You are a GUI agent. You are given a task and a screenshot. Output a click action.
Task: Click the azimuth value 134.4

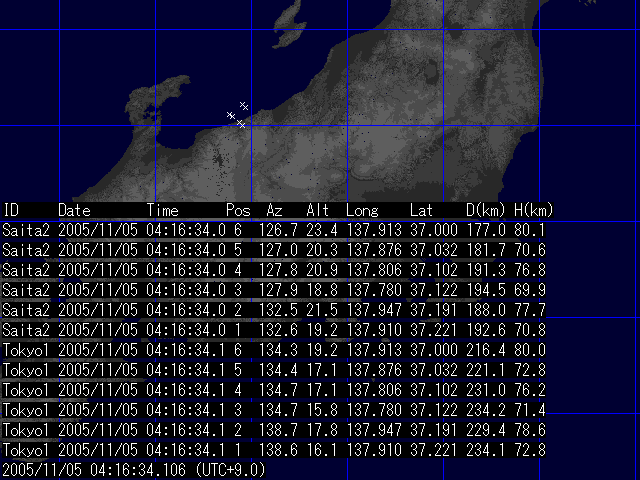pos(278,370)
